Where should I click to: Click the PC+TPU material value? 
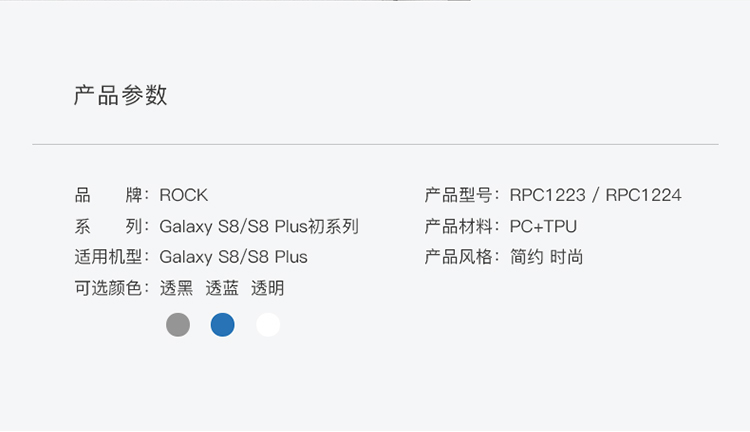click(x=543, y=226)
